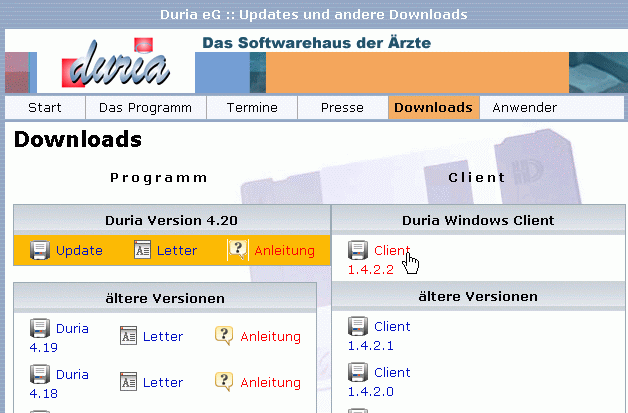Screen dimensions: 628x413
Task: Click the download icon beside Duria 4.18
Action: pyautogui.click(x=40, y=374)
